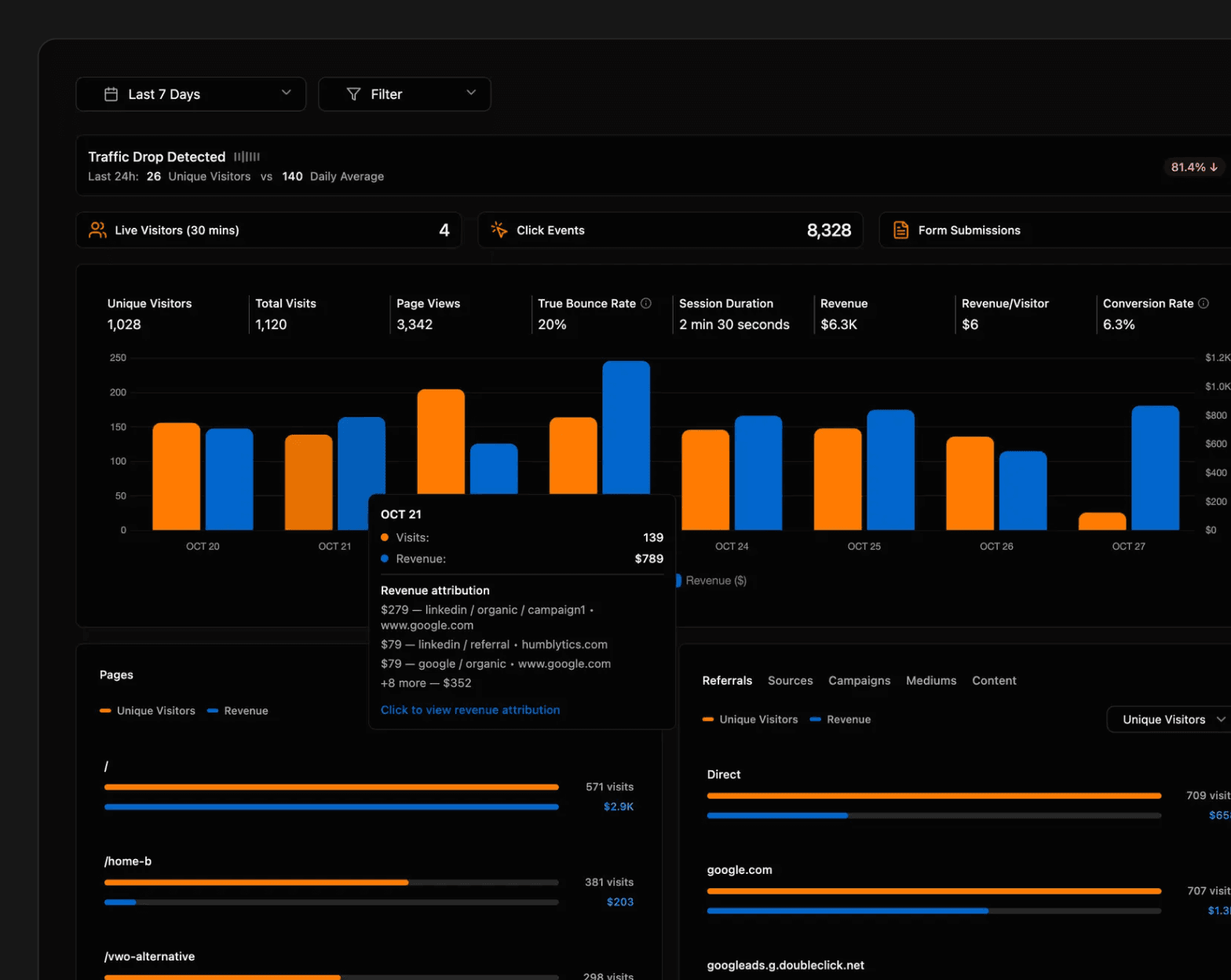Click the Form Submissions document icon
1231x980 pixels.
tap(900, 230)
